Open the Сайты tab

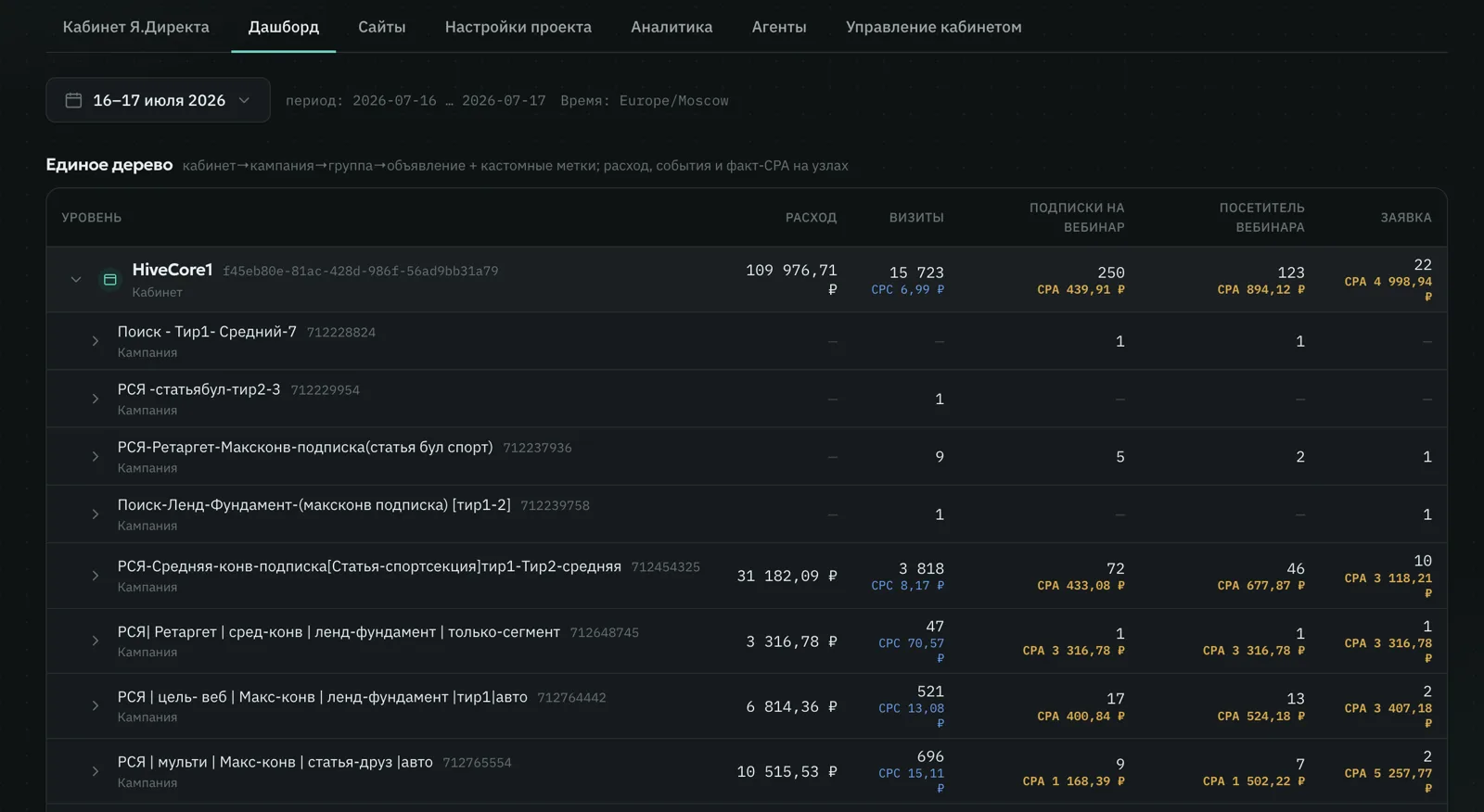coord(382,27)
